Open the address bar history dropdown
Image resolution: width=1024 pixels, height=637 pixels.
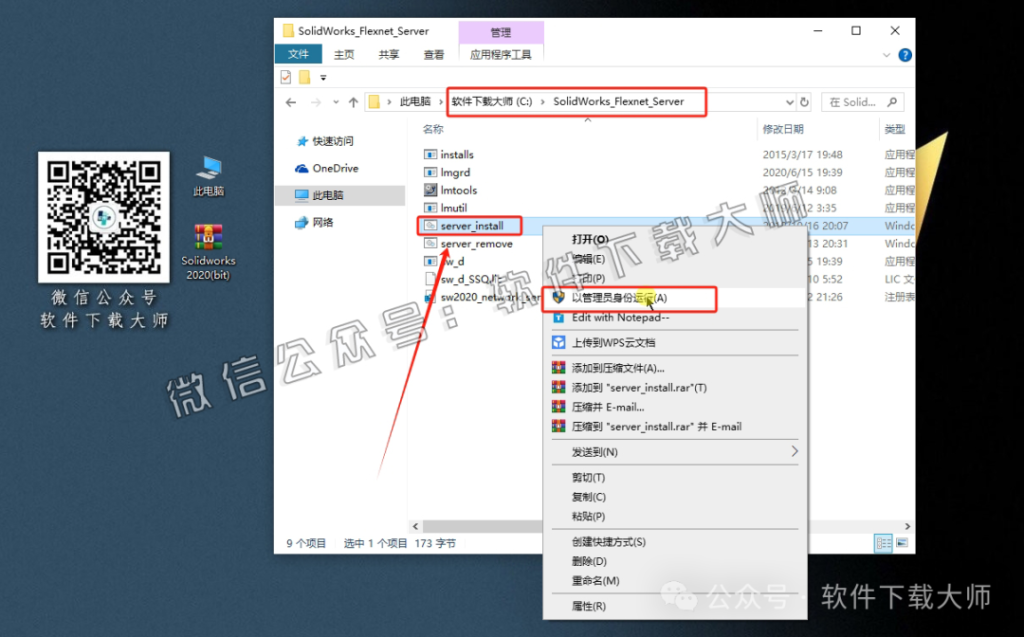788,101
